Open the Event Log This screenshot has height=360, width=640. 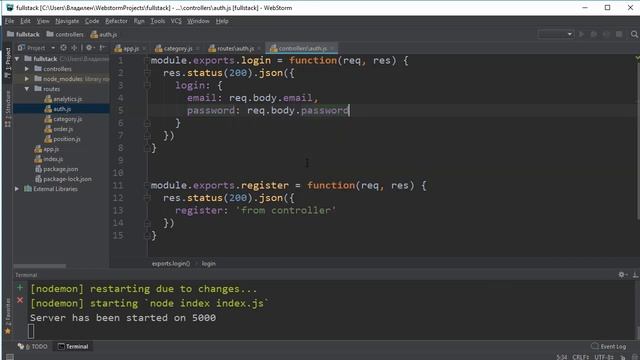click(x=609, y=346)
